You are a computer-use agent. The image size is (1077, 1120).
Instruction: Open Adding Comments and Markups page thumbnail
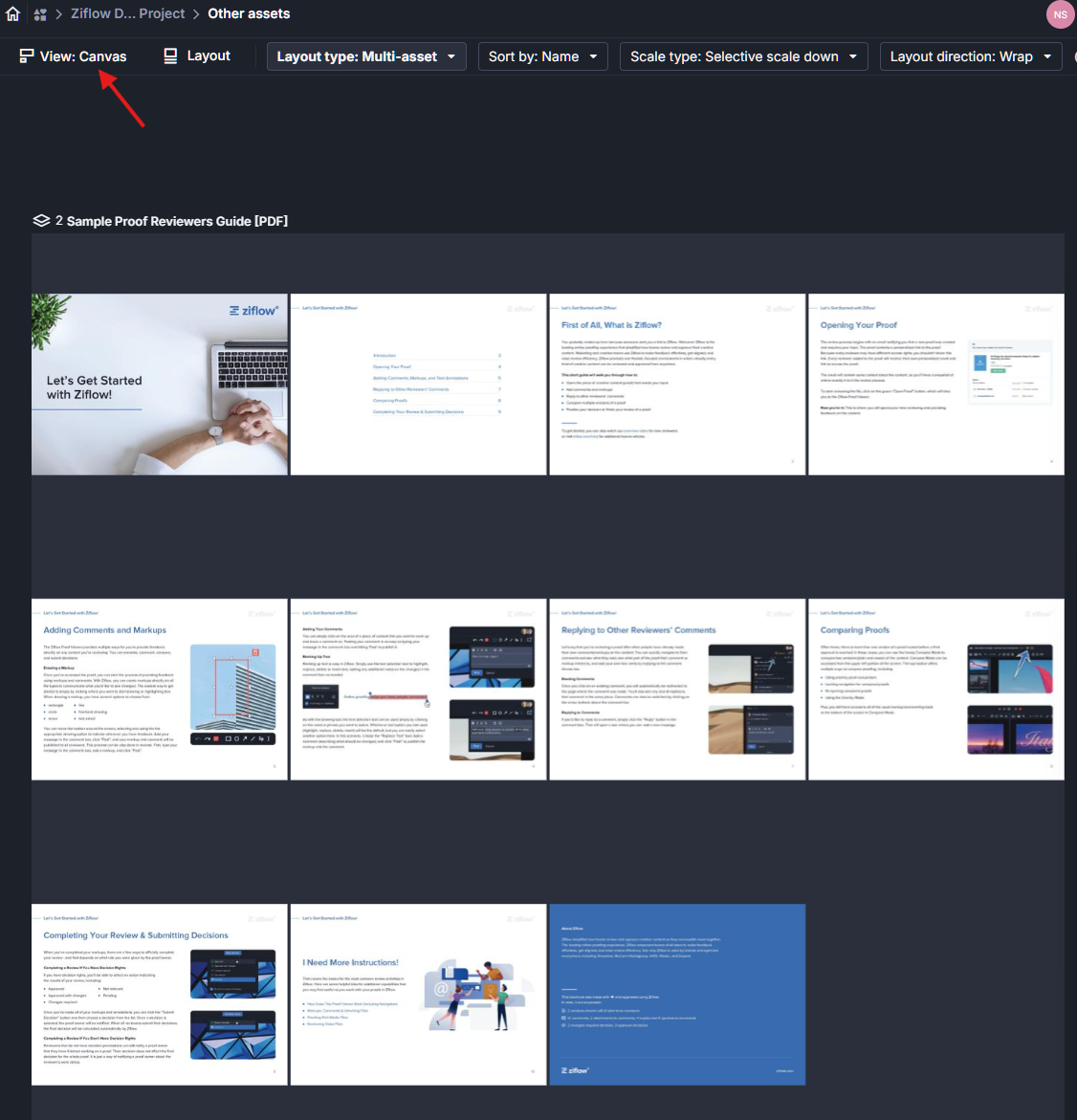160,690
